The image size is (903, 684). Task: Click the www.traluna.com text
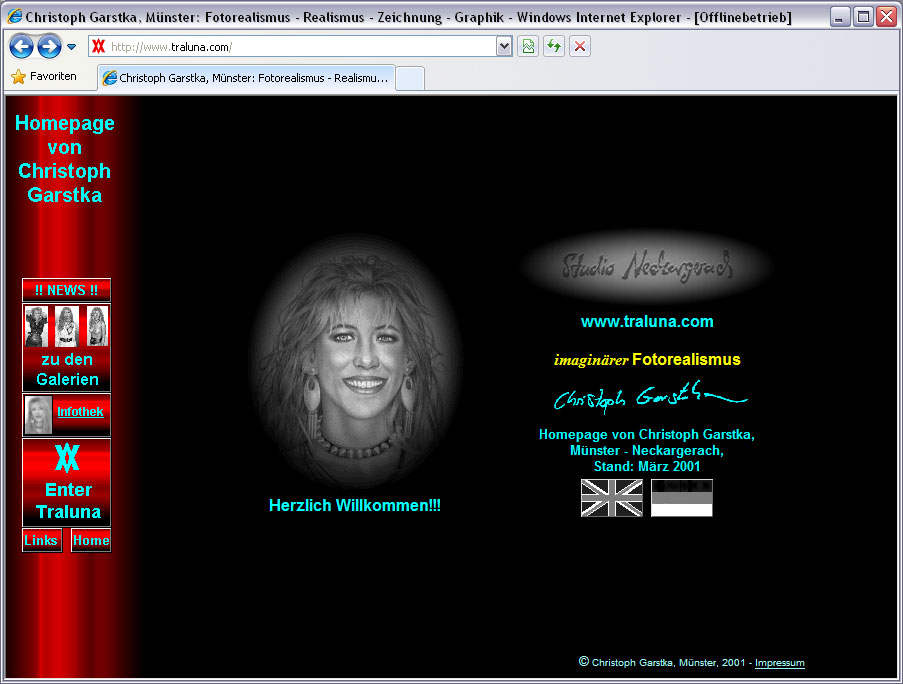point(647,321)
